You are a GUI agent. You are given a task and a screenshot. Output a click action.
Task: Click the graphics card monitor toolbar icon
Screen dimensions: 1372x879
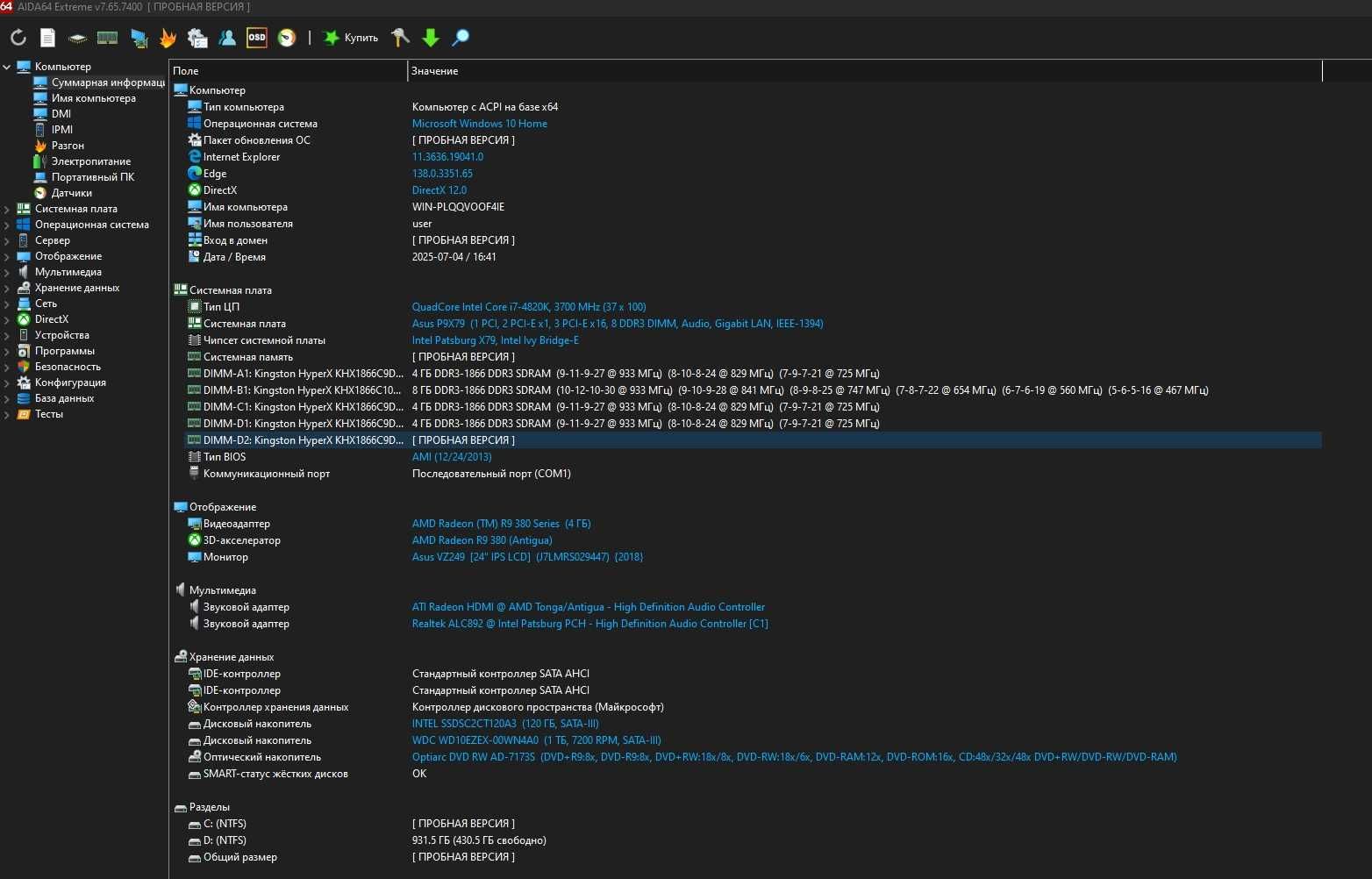[x=139, y=38]
